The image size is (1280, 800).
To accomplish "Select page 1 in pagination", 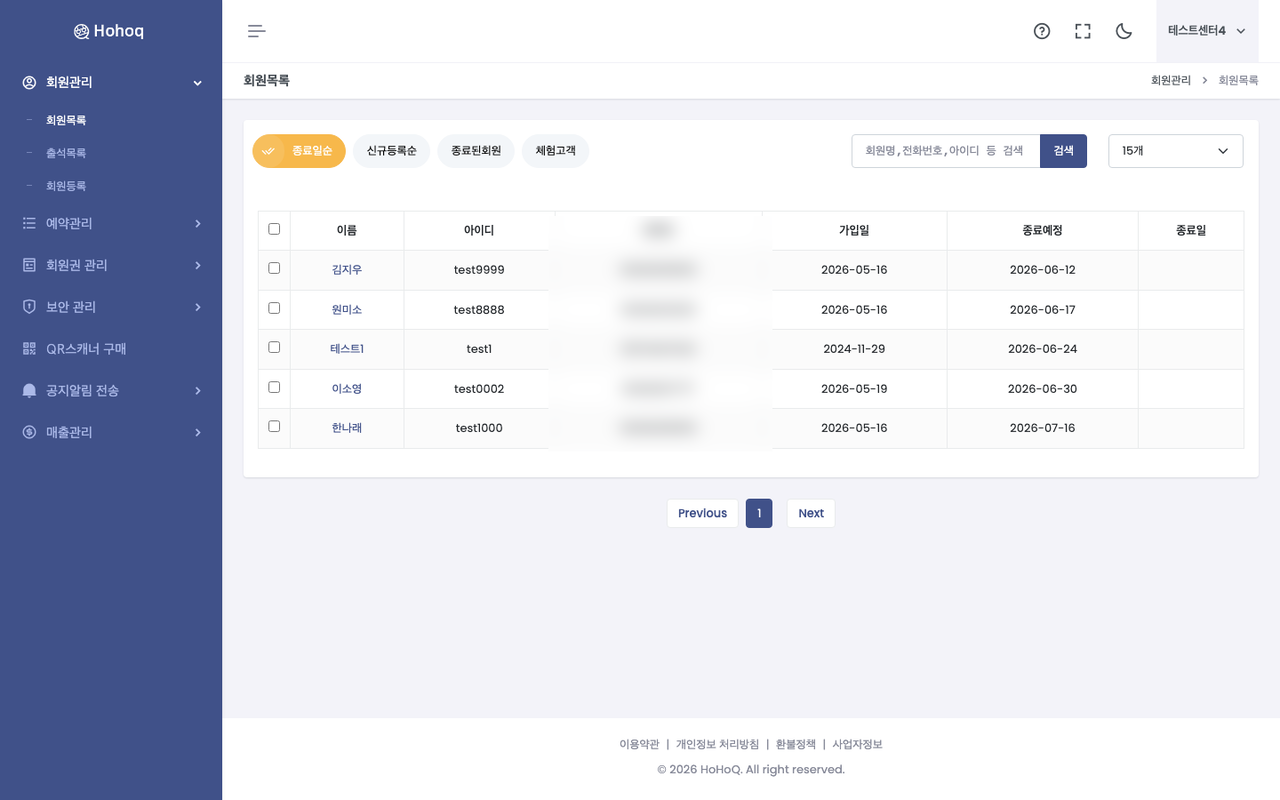I will [x=759, y=513].
